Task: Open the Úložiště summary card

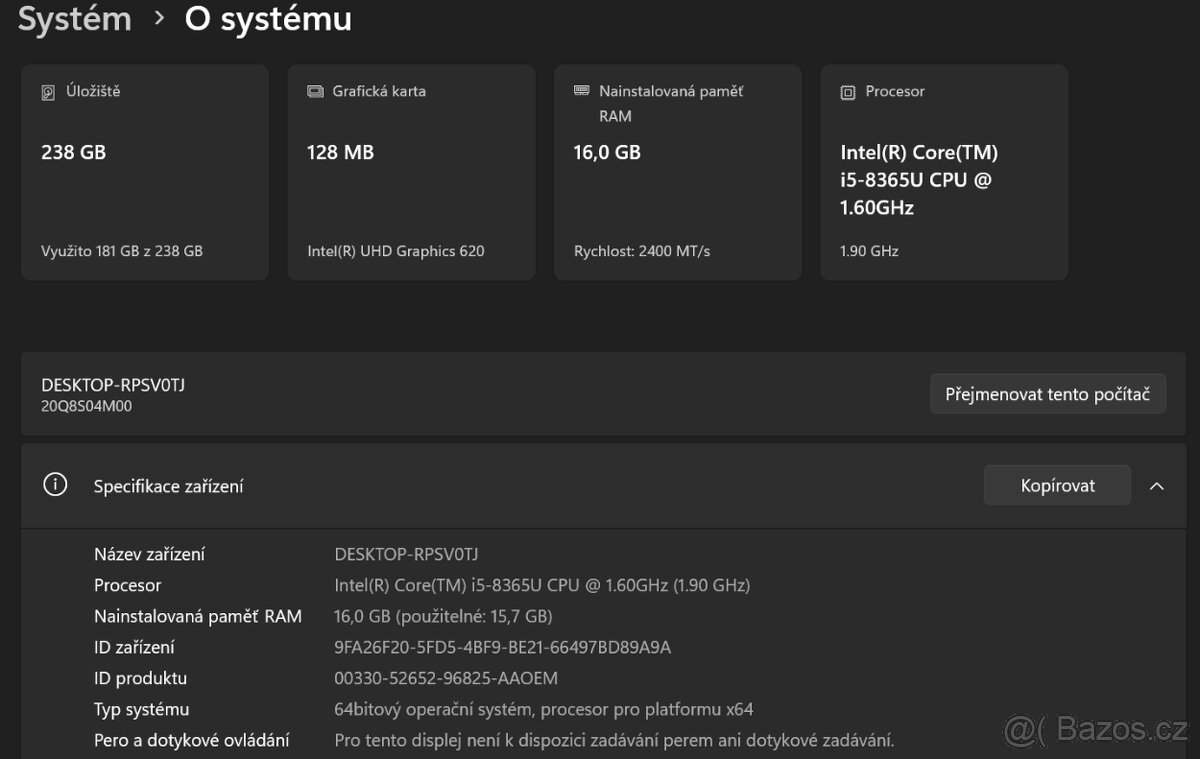Action: 144,172
